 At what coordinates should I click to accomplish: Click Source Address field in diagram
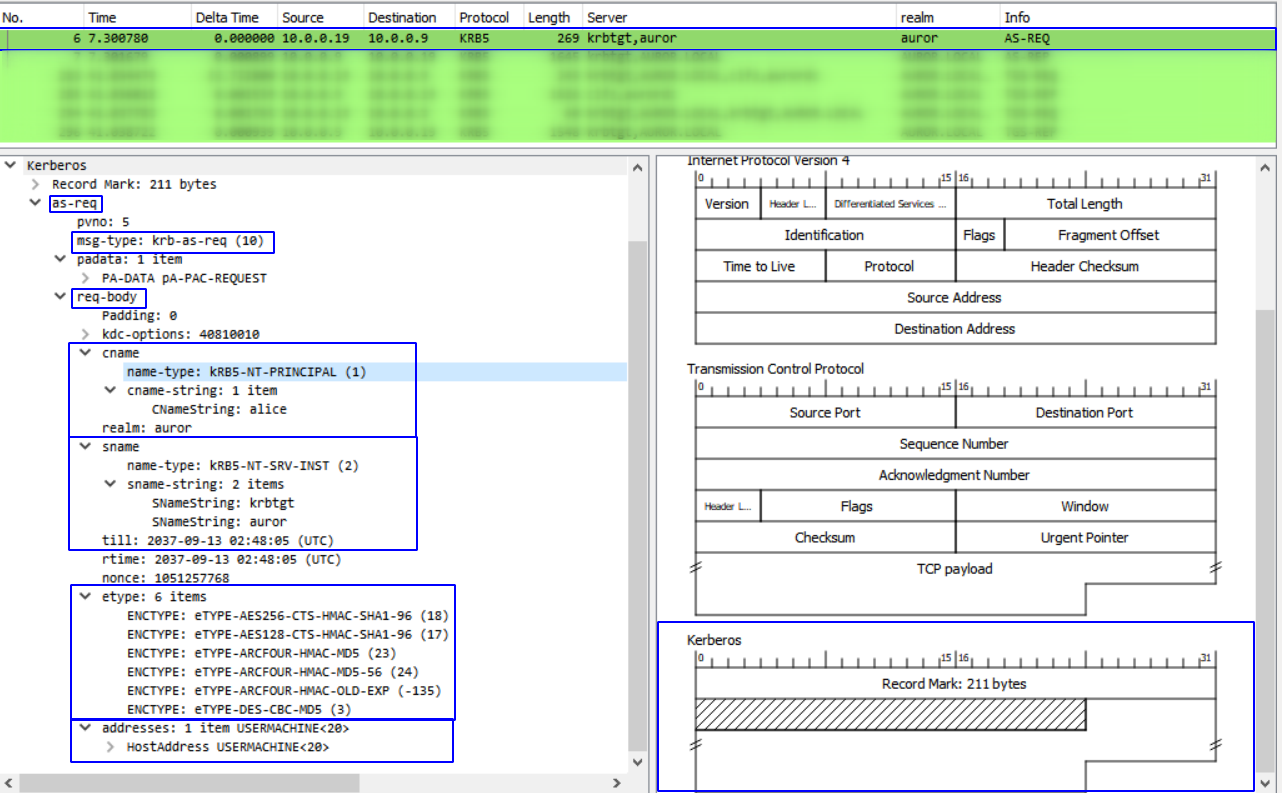(955, 297)
